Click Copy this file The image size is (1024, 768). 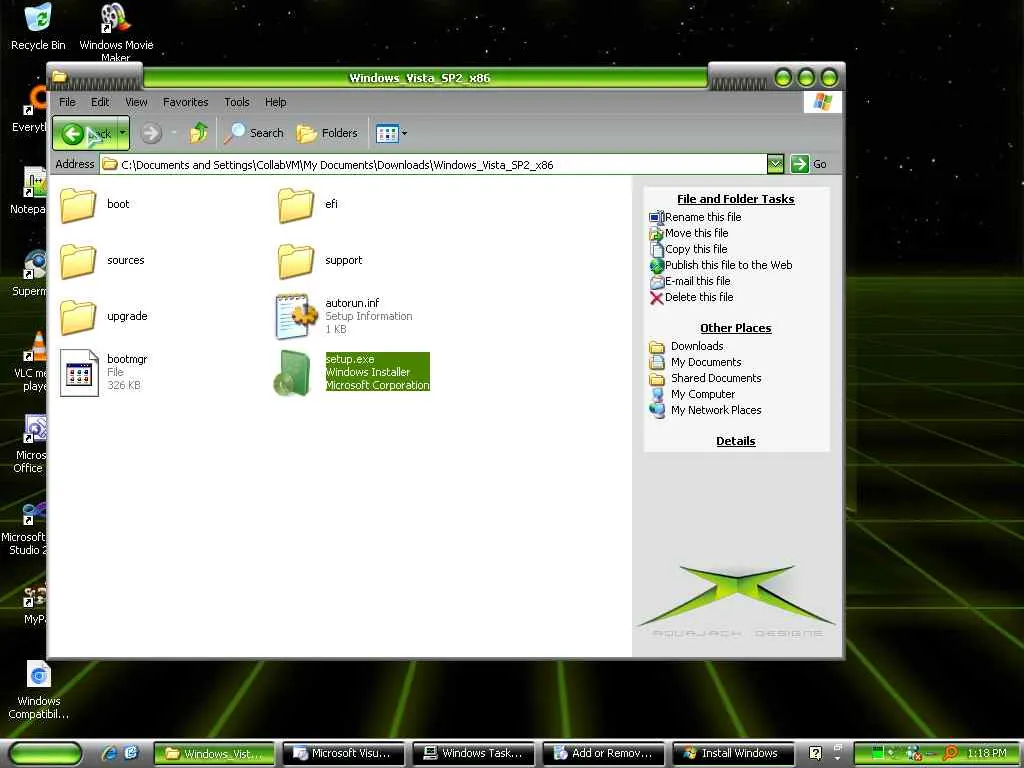point(688,249)
